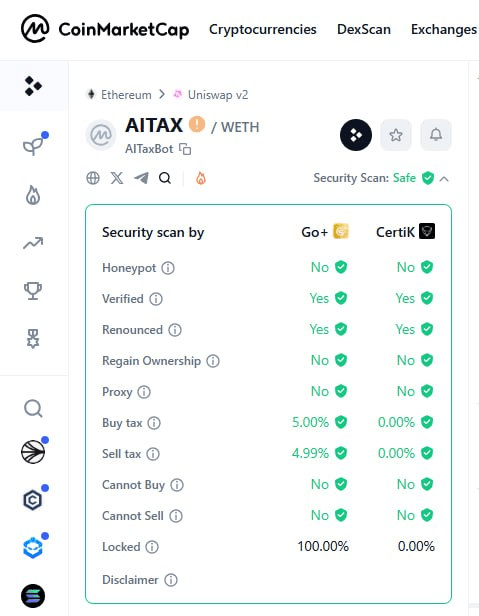
Task: Open the DexScan menu item
Action: coord(364,29)
